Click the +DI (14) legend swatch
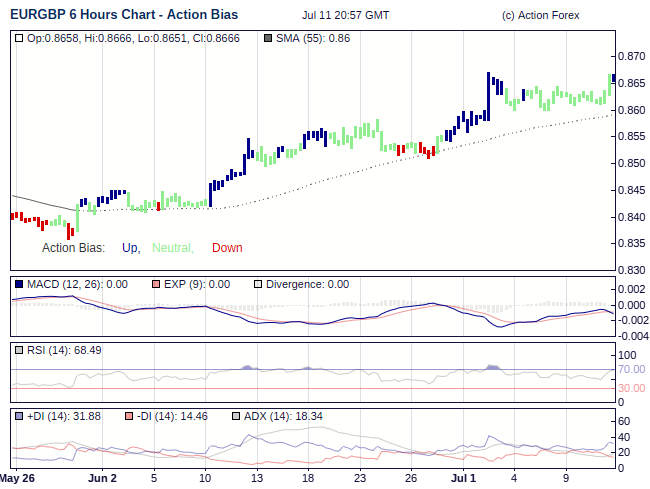Screen dimensions: 650x489 [x=20, y=416]
